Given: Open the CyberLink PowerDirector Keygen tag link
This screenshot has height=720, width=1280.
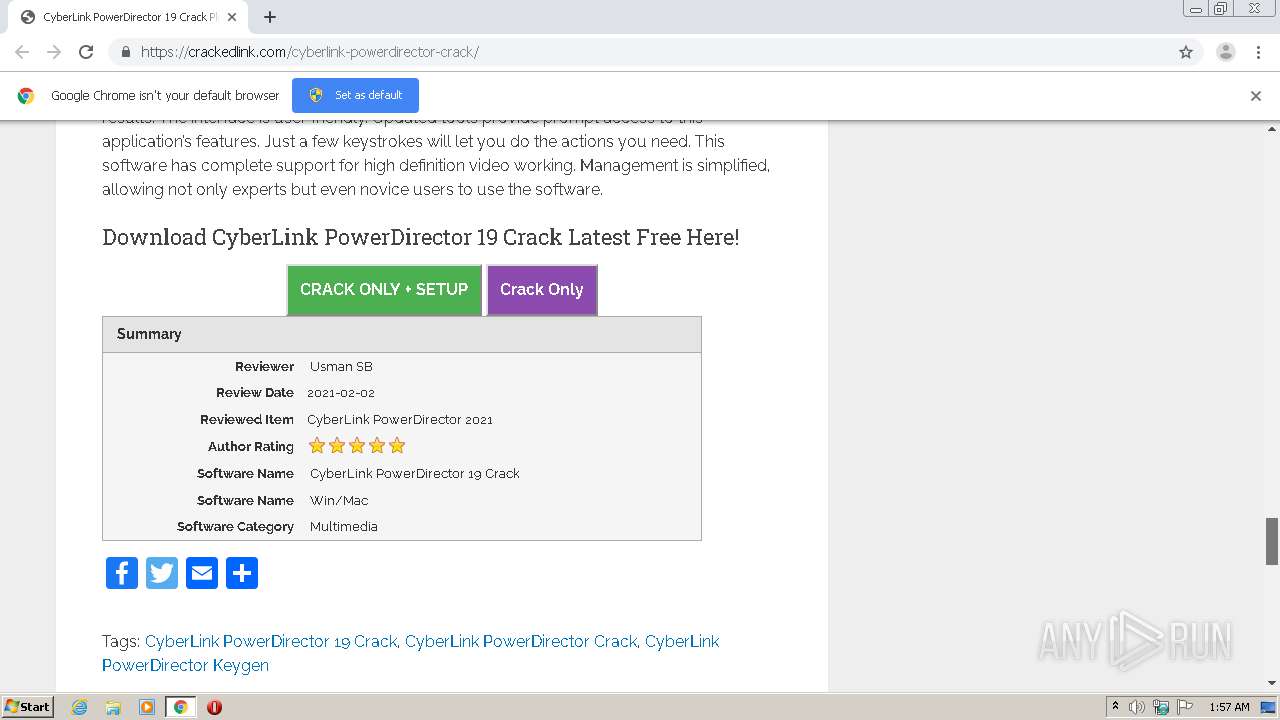Looking at the screenshot, I should coord(410,653).
